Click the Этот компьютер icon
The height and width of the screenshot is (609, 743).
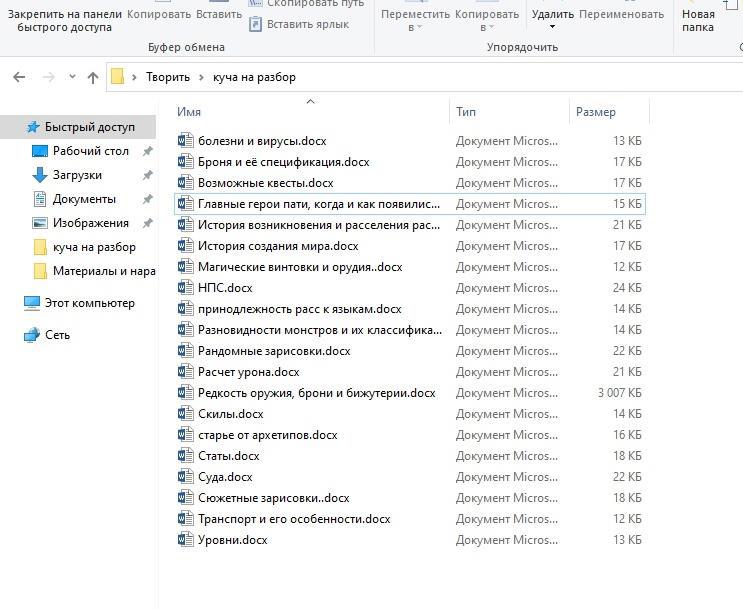pyautogui.click(x=32, y=303)
